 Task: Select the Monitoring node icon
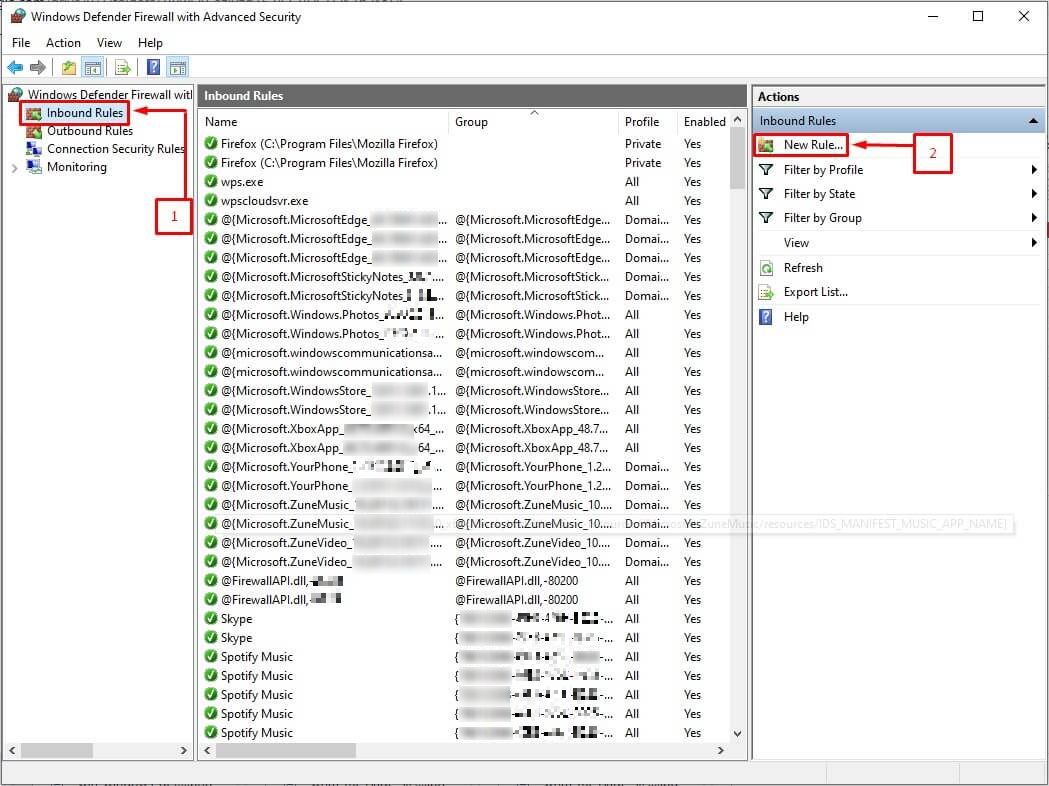(x=34, y=167)
